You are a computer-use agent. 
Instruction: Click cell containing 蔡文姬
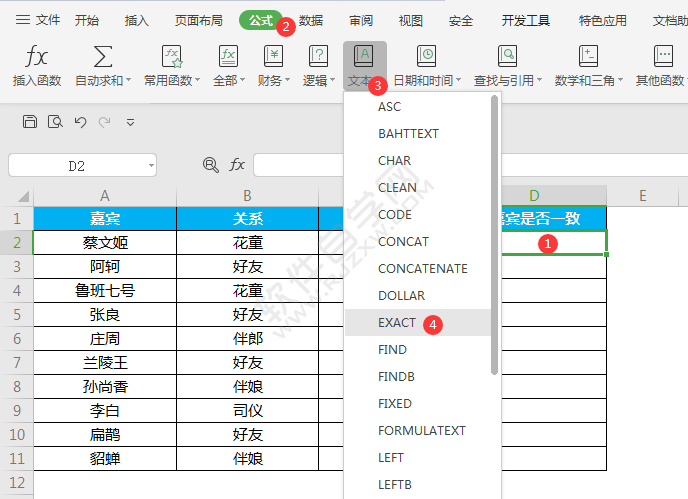(x=105, y=243)
